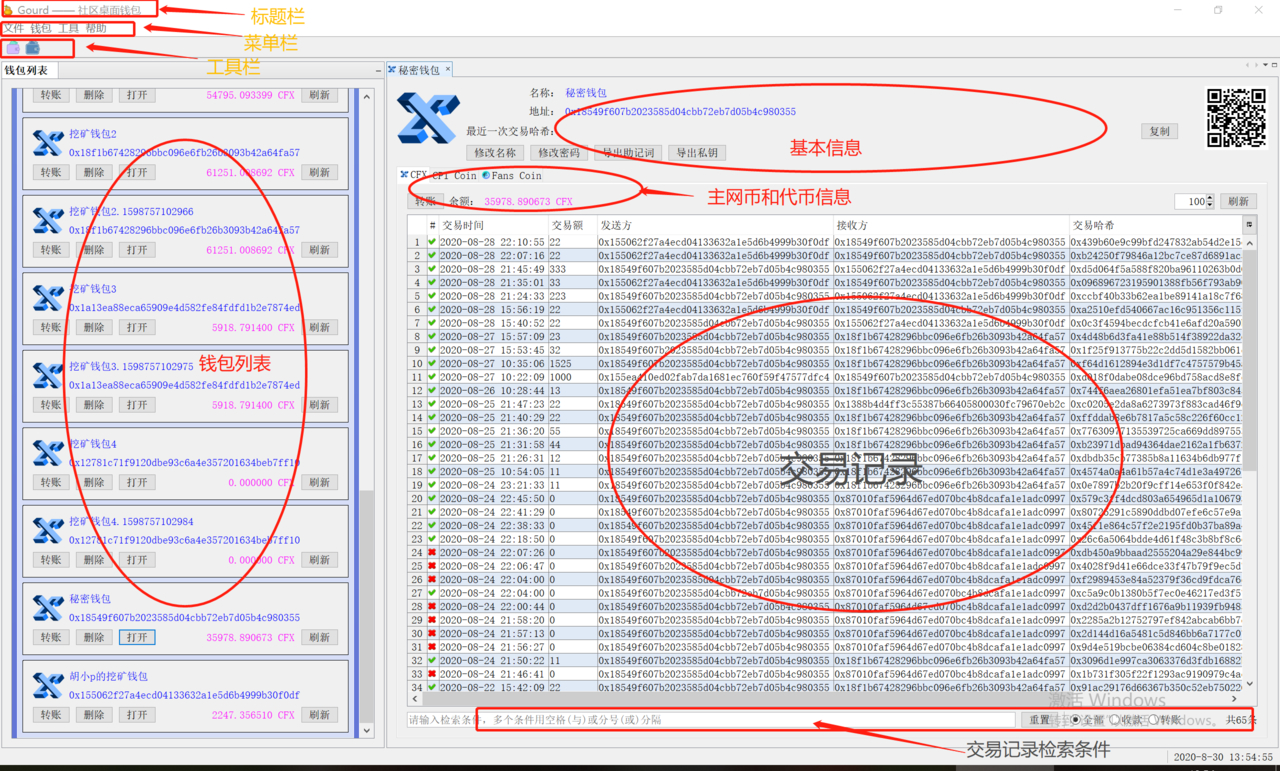Open the table column settings icon
The image size is (1280, 771).
1249,225
